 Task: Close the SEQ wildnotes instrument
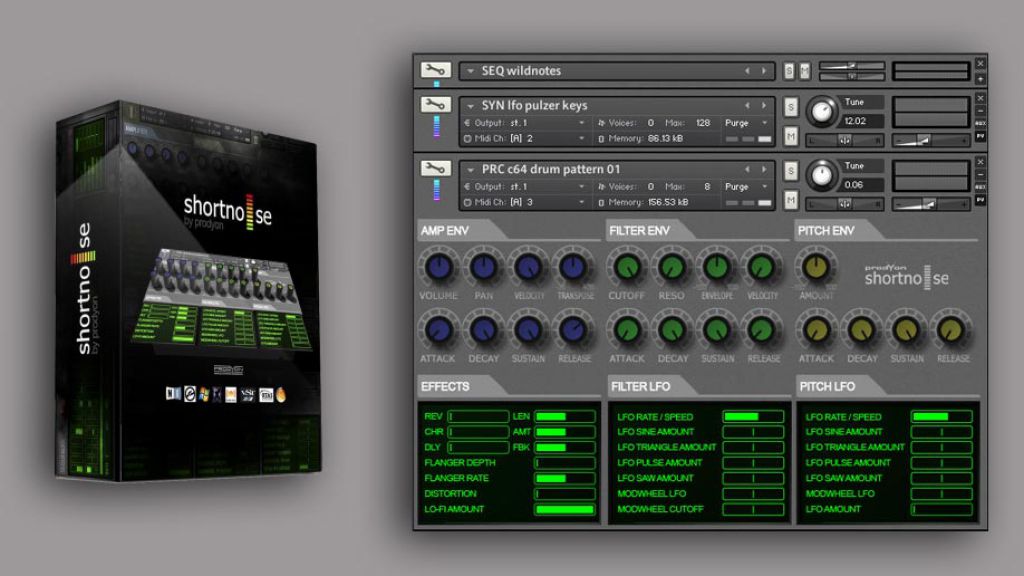[980, 63]
